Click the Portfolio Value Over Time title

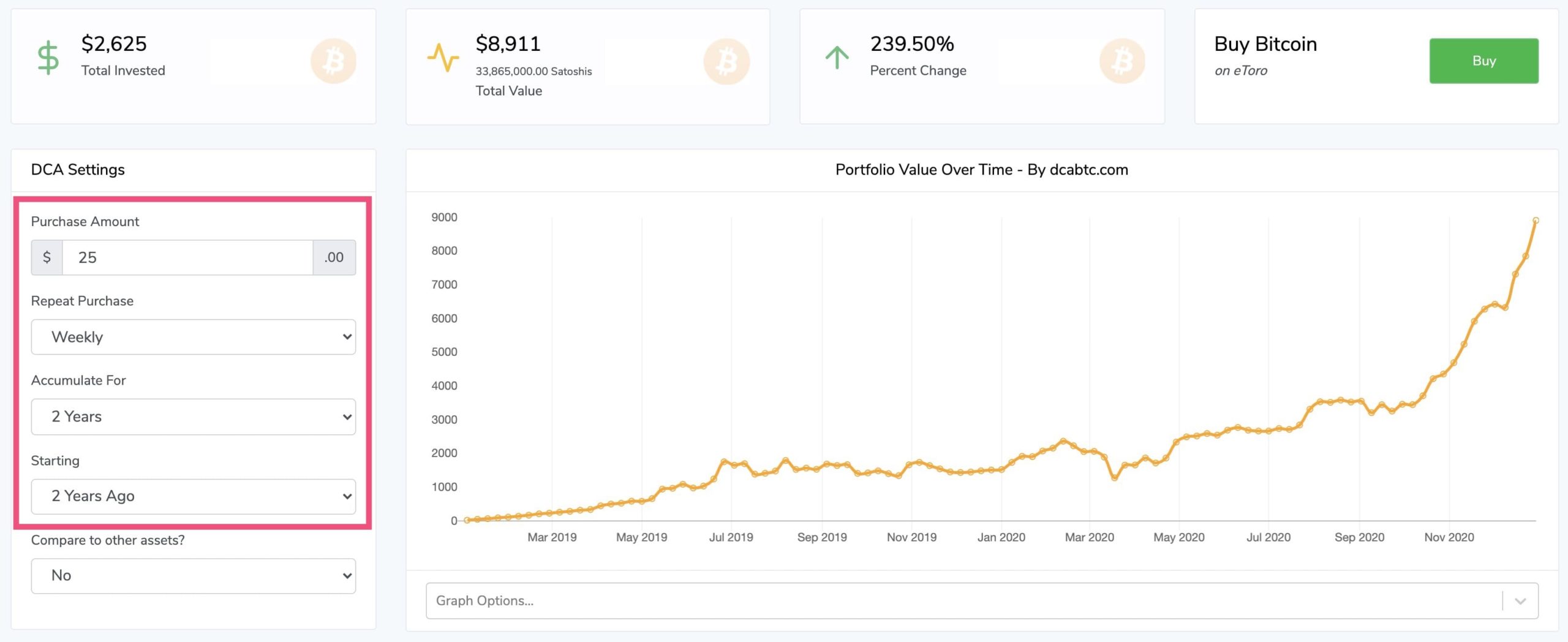click(981, 170)
